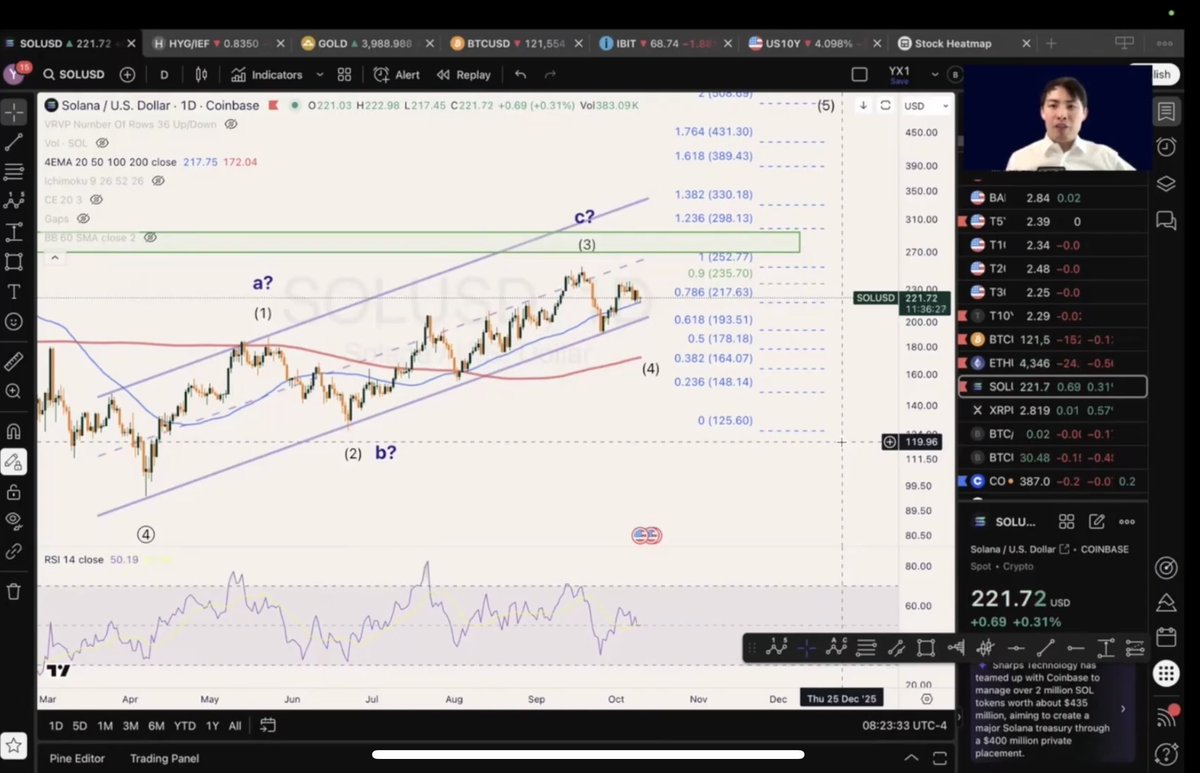Open the D timeframe interval selector
The height and width of the screenshot is (773, 1200).
(164, 75)
